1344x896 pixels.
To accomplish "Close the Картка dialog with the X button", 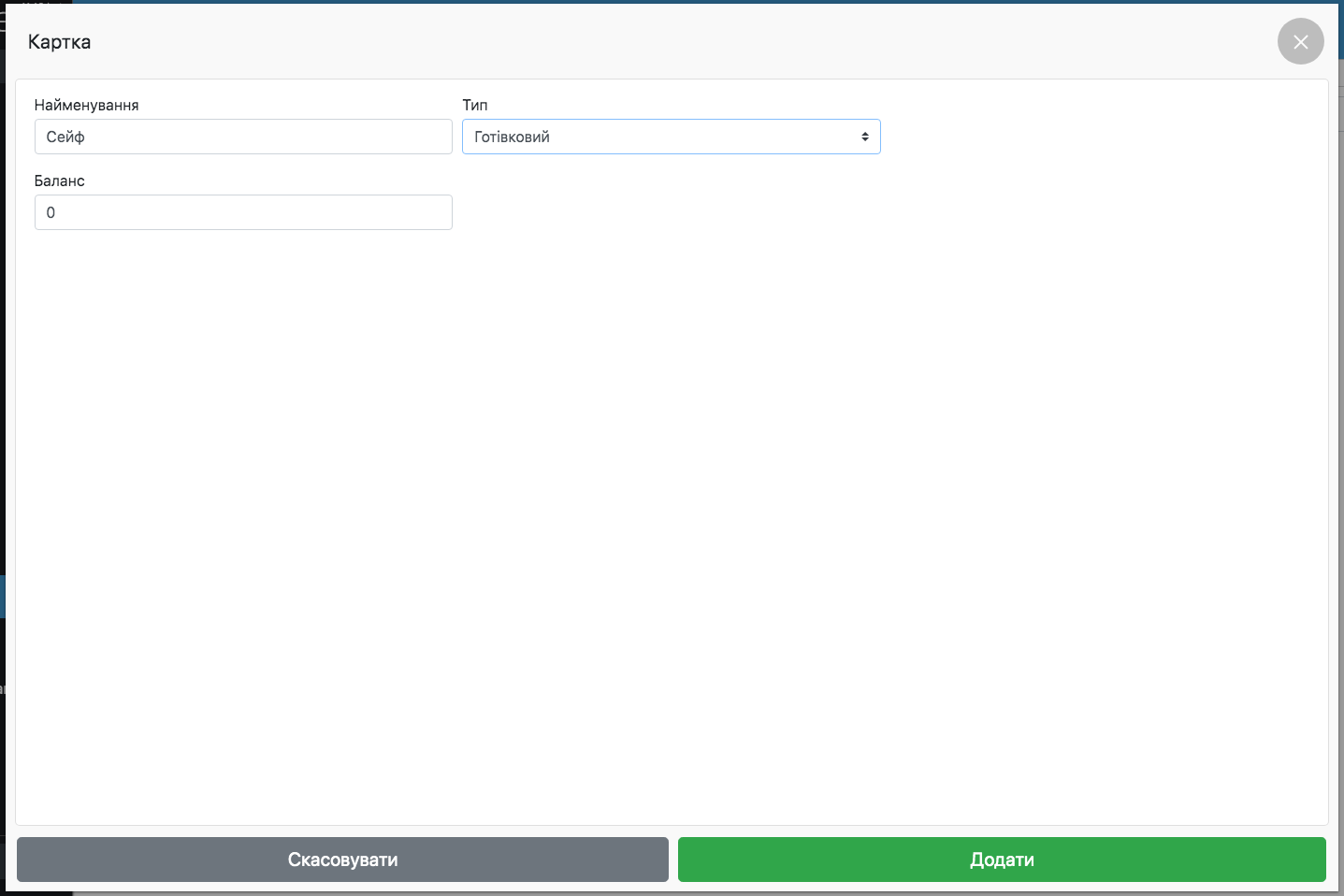I will [1300, 42].
